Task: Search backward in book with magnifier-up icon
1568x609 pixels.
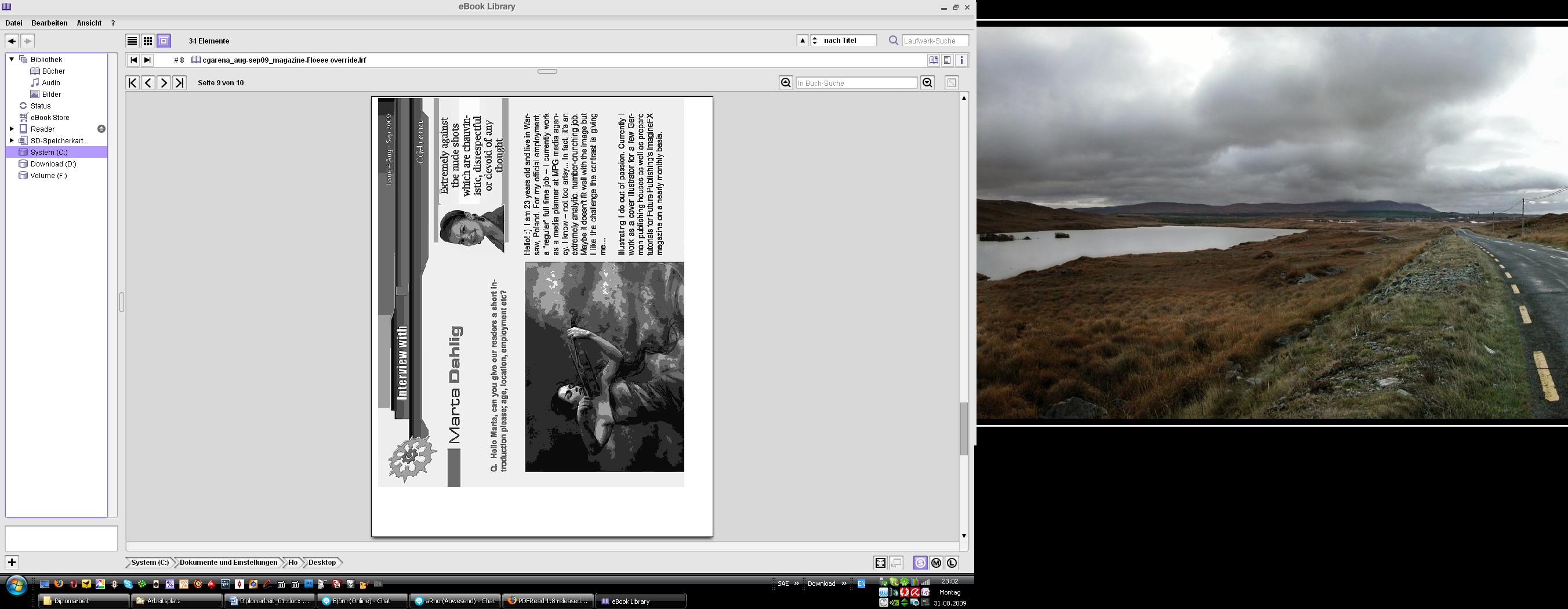Action: (x=786, y=83)
